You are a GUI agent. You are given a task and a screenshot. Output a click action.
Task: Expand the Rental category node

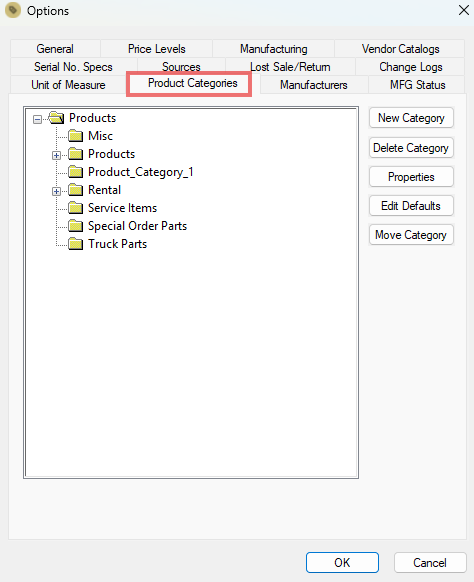(56, 192)
